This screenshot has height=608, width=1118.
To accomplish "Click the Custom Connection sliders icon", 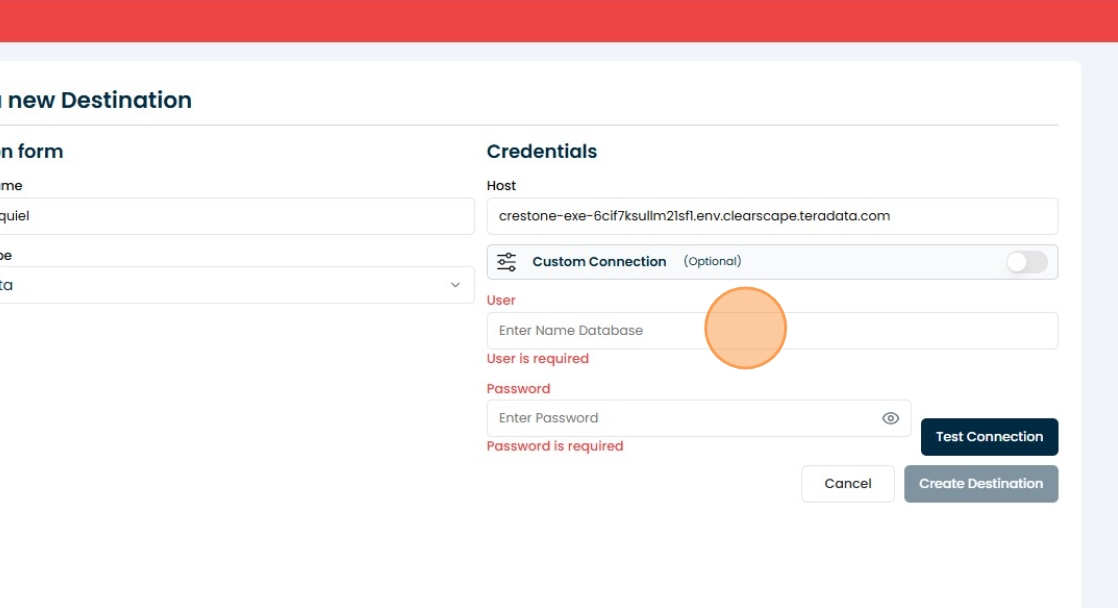I will click(x=507, y=262).
